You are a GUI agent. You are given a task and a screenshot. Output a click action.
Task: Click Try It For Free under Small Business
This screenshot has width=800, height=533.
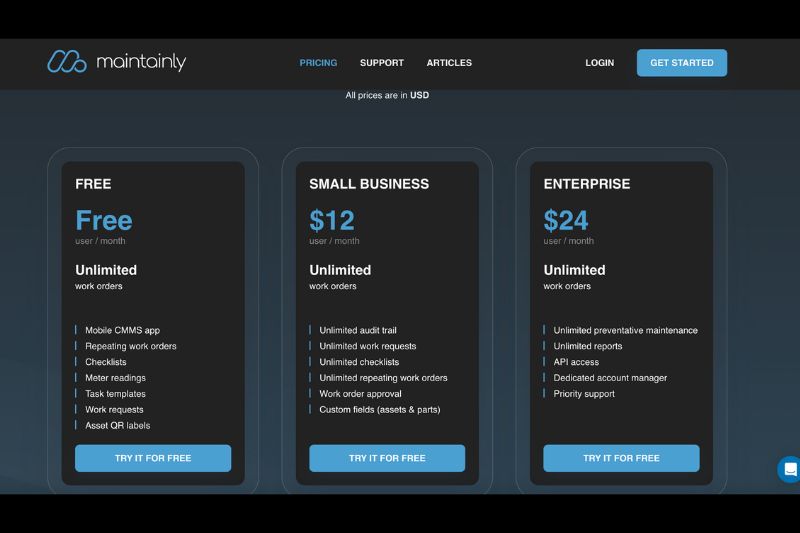pyautogui.click(x=387, y=458)
